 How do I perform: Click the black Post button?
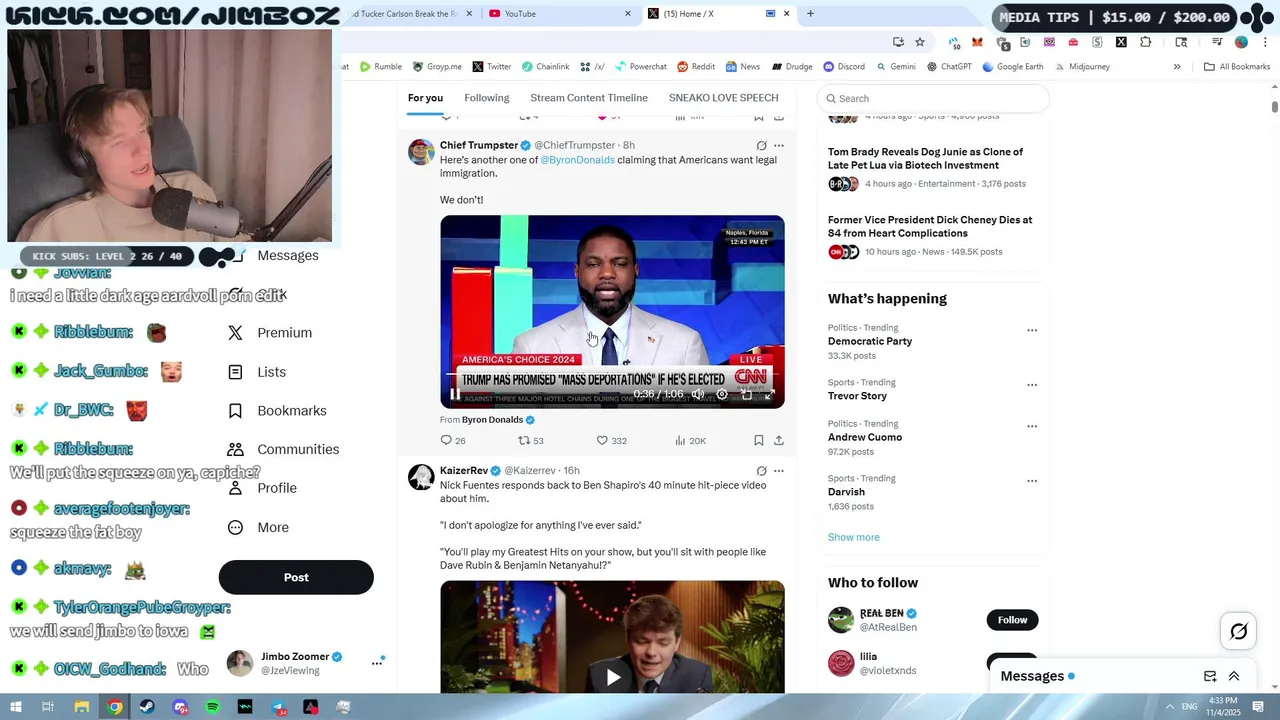296,577
